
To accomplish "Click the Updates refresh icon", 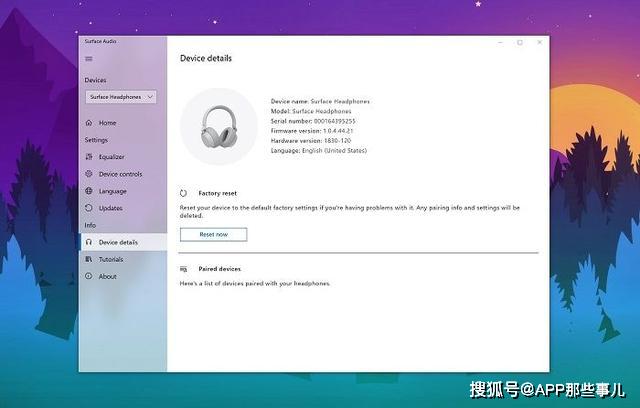I will pos(89,208).
